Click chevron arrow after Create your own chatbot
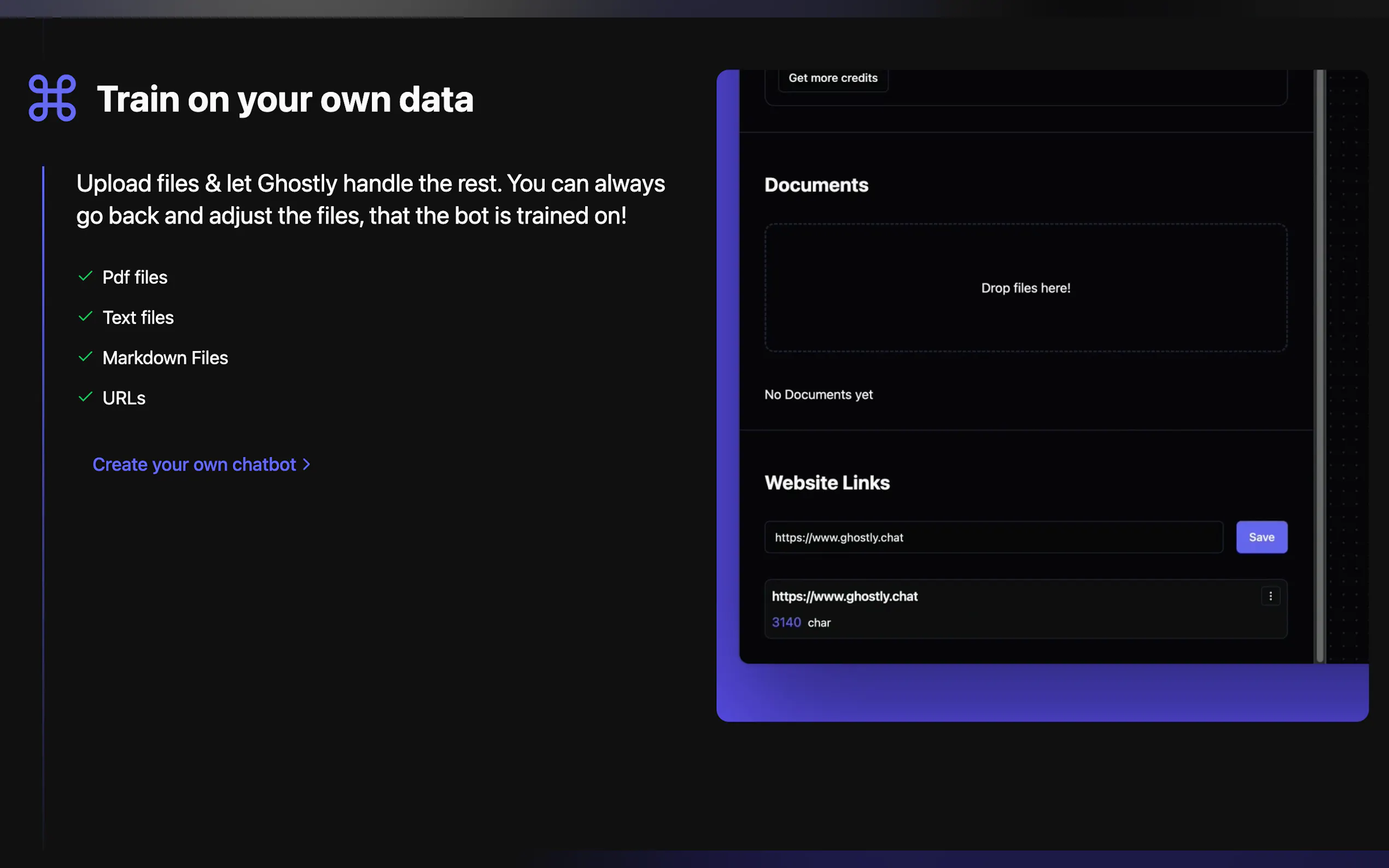1389x868 pixels. click(307, 465)
